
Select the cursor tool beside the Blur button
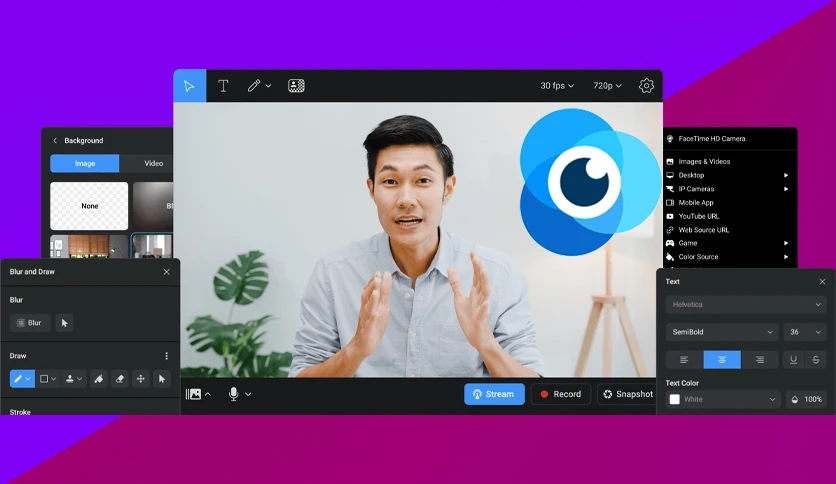click(x=65, y=323)
